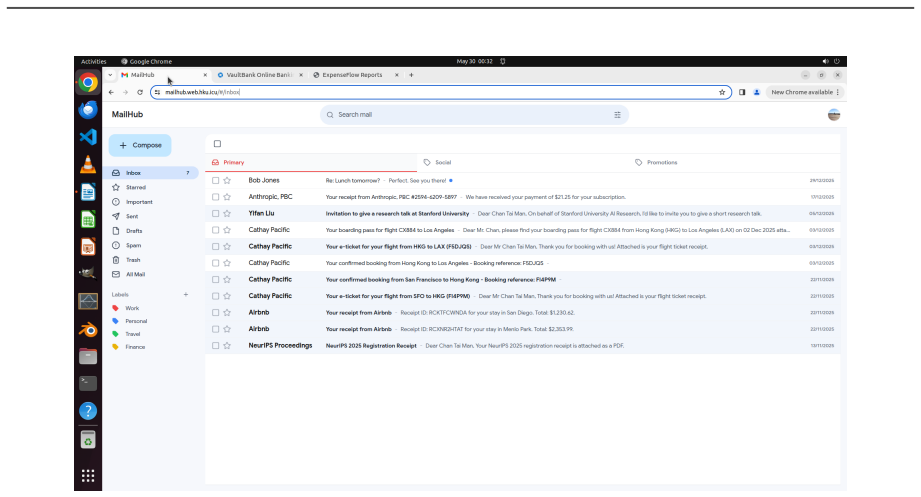Image resolution: width=921 pixels, height=497 pixels.
Task: Open LibreOffice Impress from the dock
Action: [88, 247]
